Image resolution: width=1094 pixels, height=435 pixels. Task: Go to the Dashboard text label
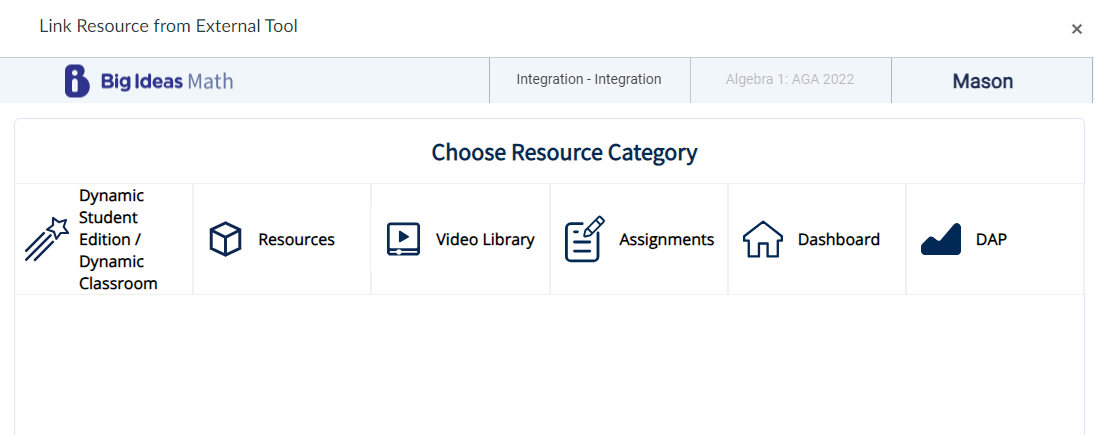[838, 240]
